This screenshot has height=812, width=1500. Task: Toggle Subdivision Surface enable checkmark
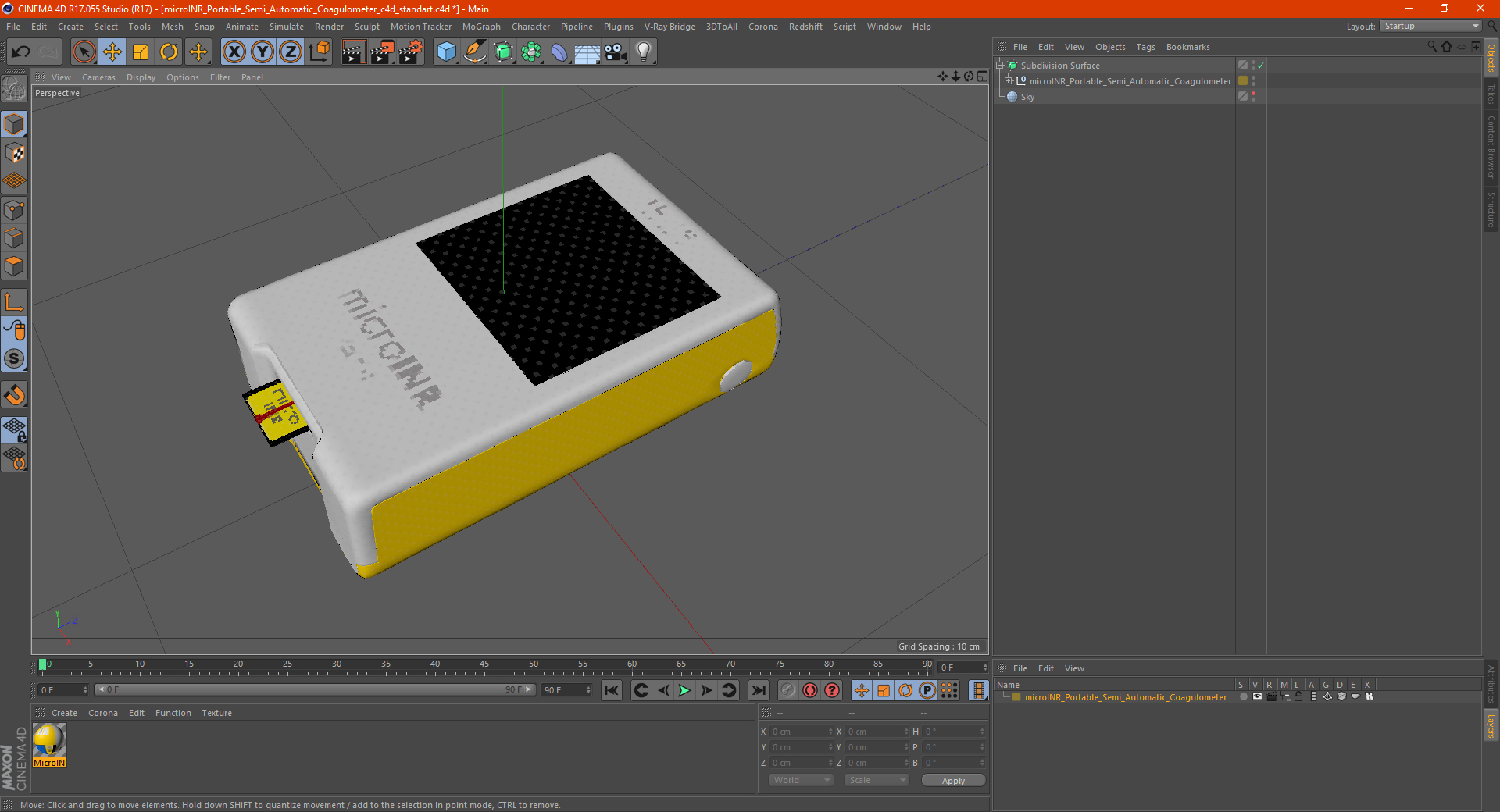1260,66
